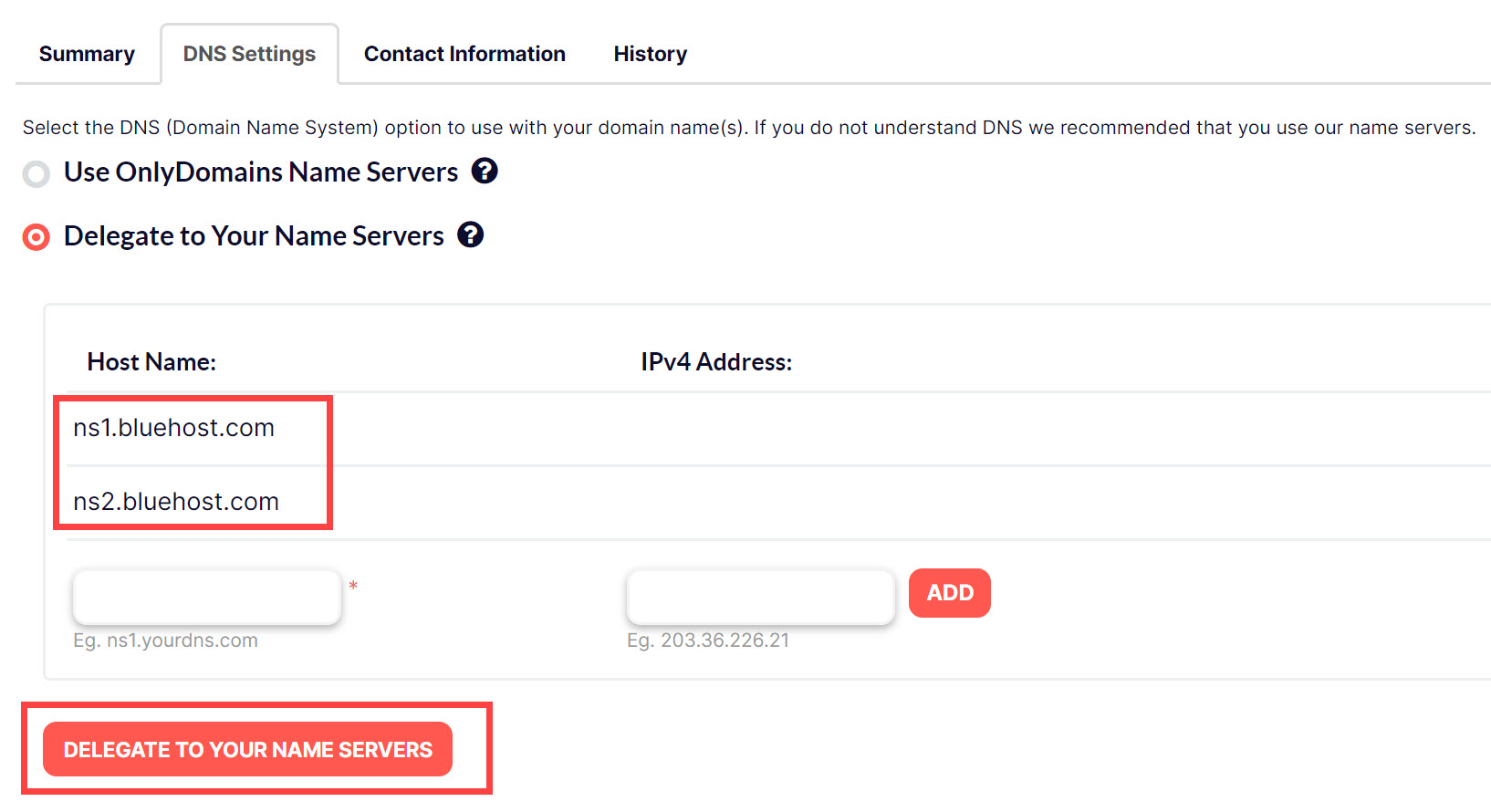Click the ns1.bluehost.com host name entry

click(173, 428)
